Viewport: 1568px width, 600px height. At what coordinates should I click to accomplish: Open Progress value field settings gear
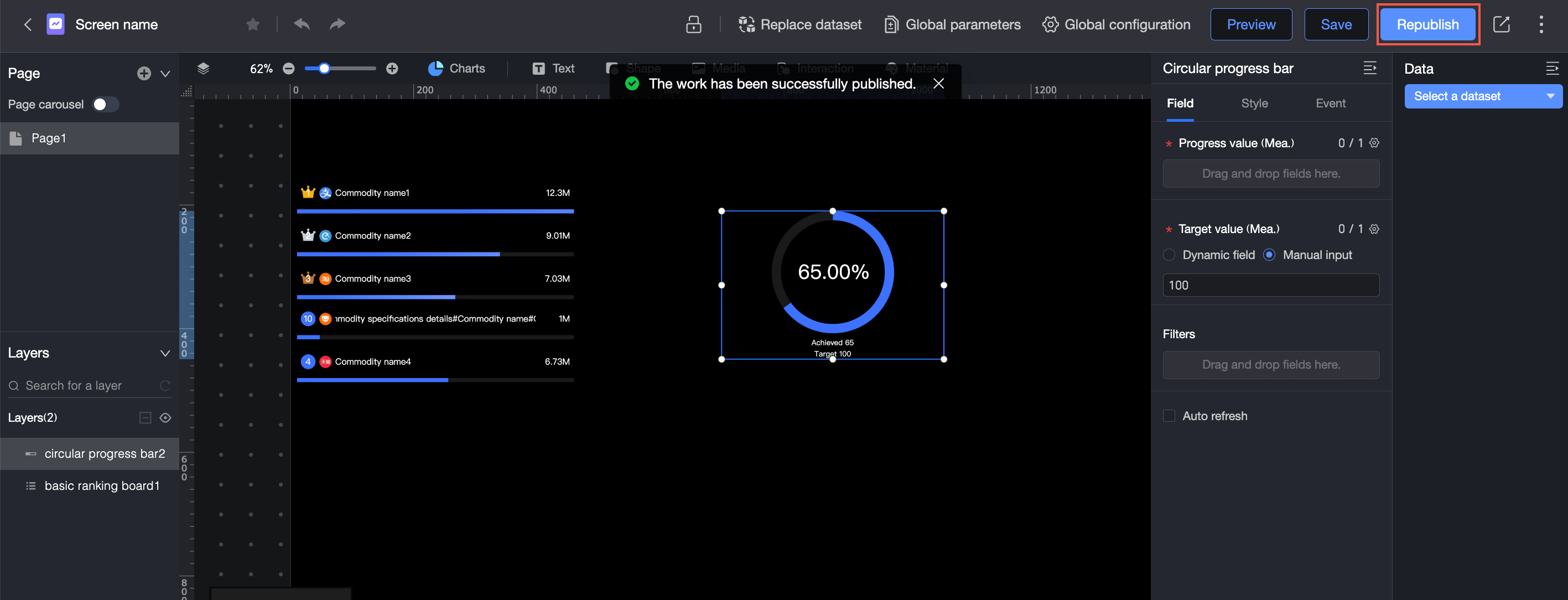(x=1374, y=143)
